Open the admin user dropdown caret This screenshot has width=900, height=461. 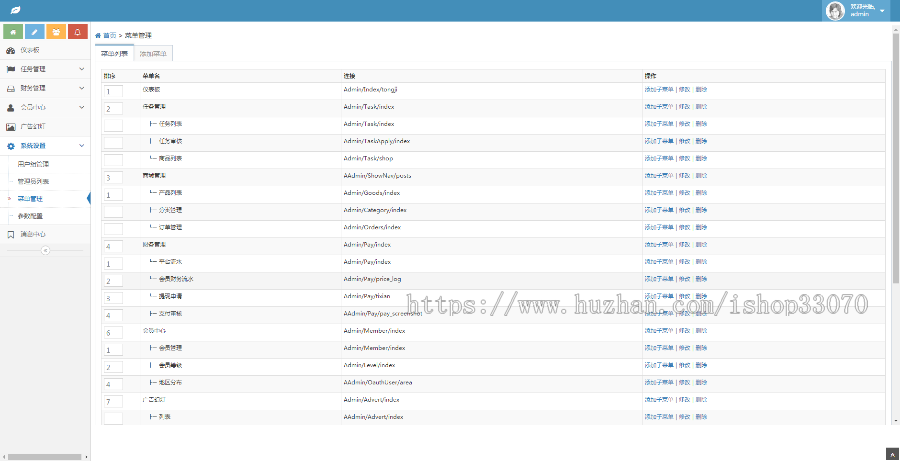coord(882,11)
